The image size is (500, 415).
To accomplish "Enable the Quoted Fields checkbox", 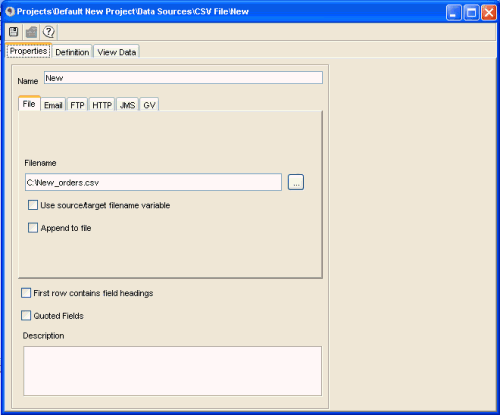I will pyautogui.click(x=26, y=315).
